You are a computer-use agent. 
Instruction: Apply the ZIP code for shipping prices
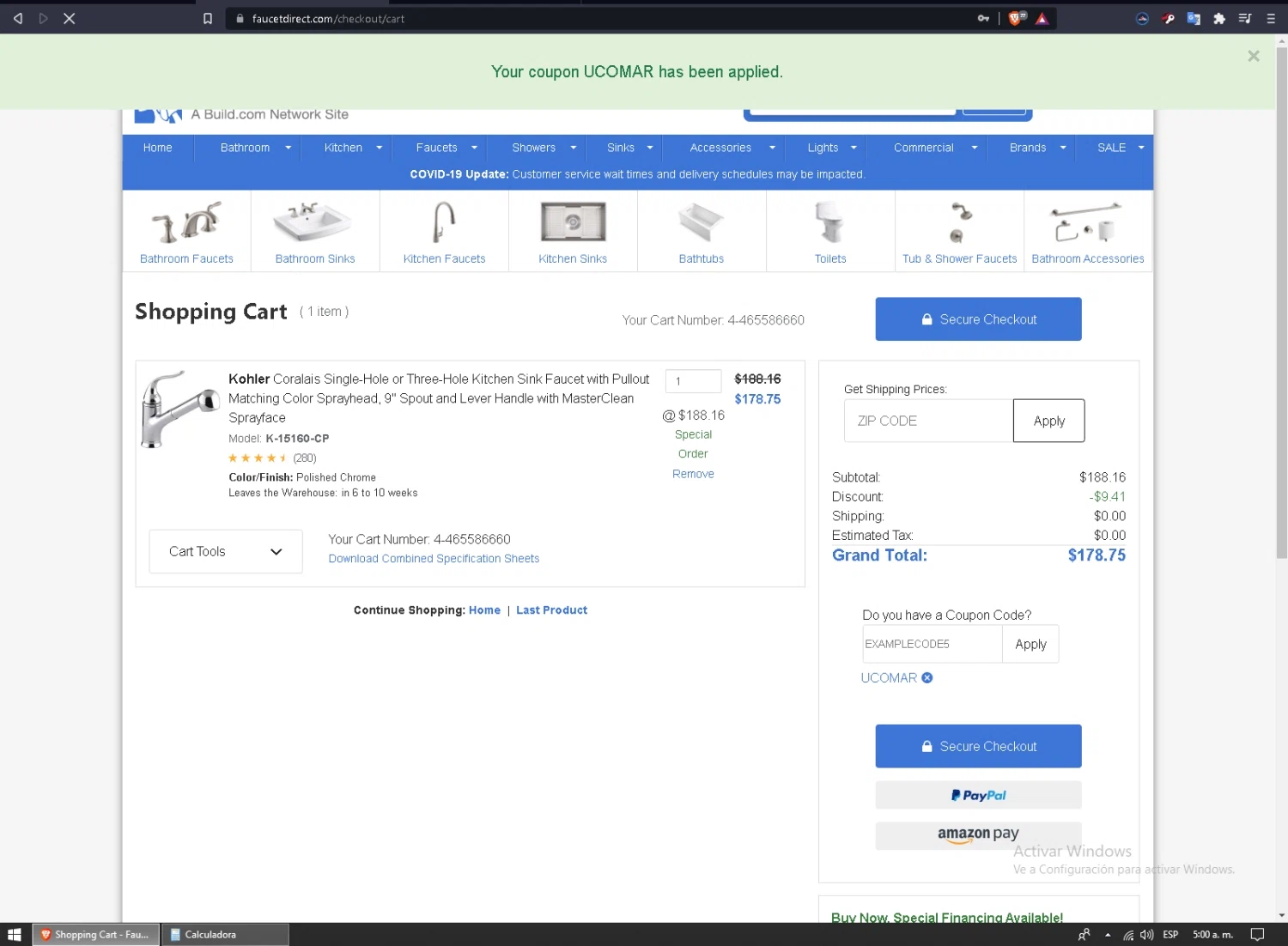pyautogui.click(x=1048, y=421)
